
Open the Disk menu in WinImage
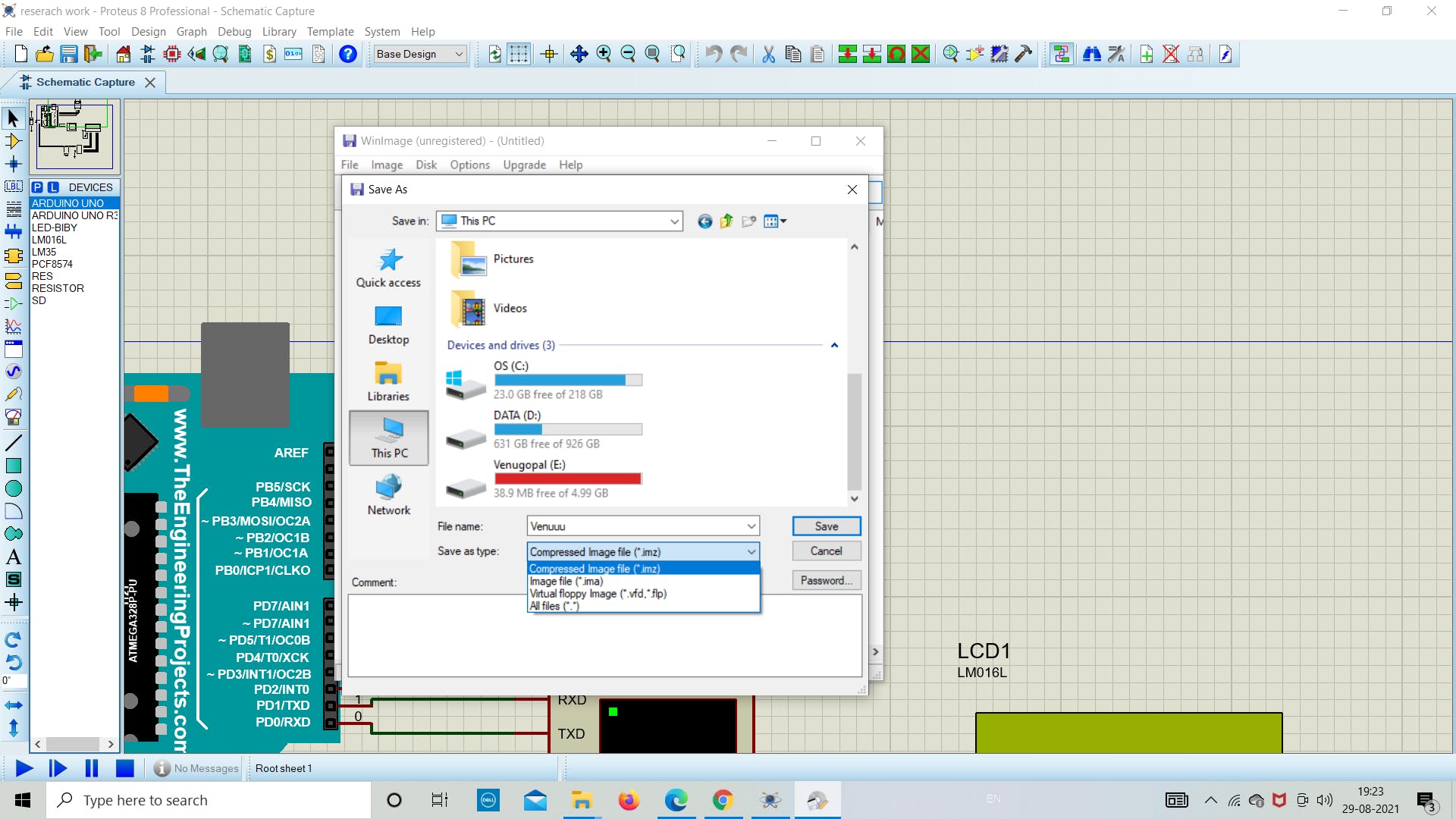tap(426, 165)
